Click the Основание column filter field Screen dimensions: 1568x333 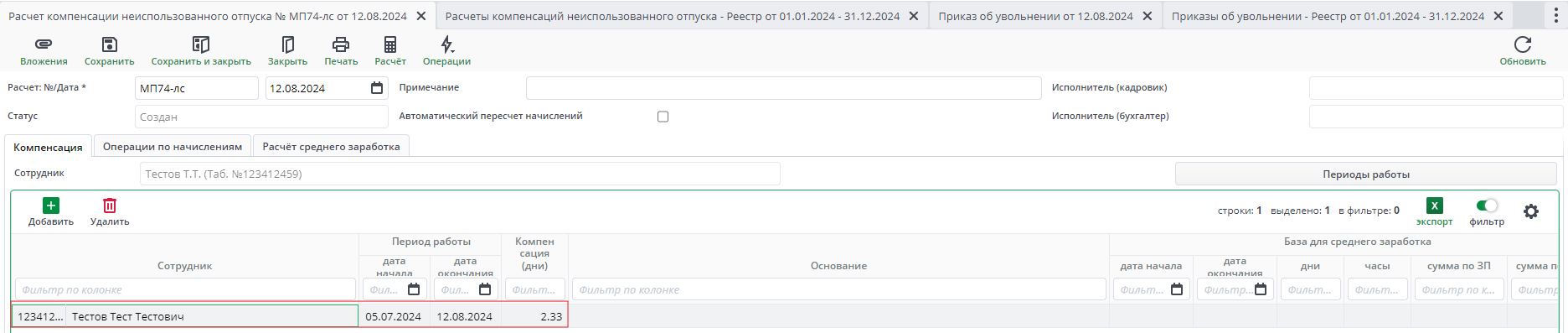839,289
